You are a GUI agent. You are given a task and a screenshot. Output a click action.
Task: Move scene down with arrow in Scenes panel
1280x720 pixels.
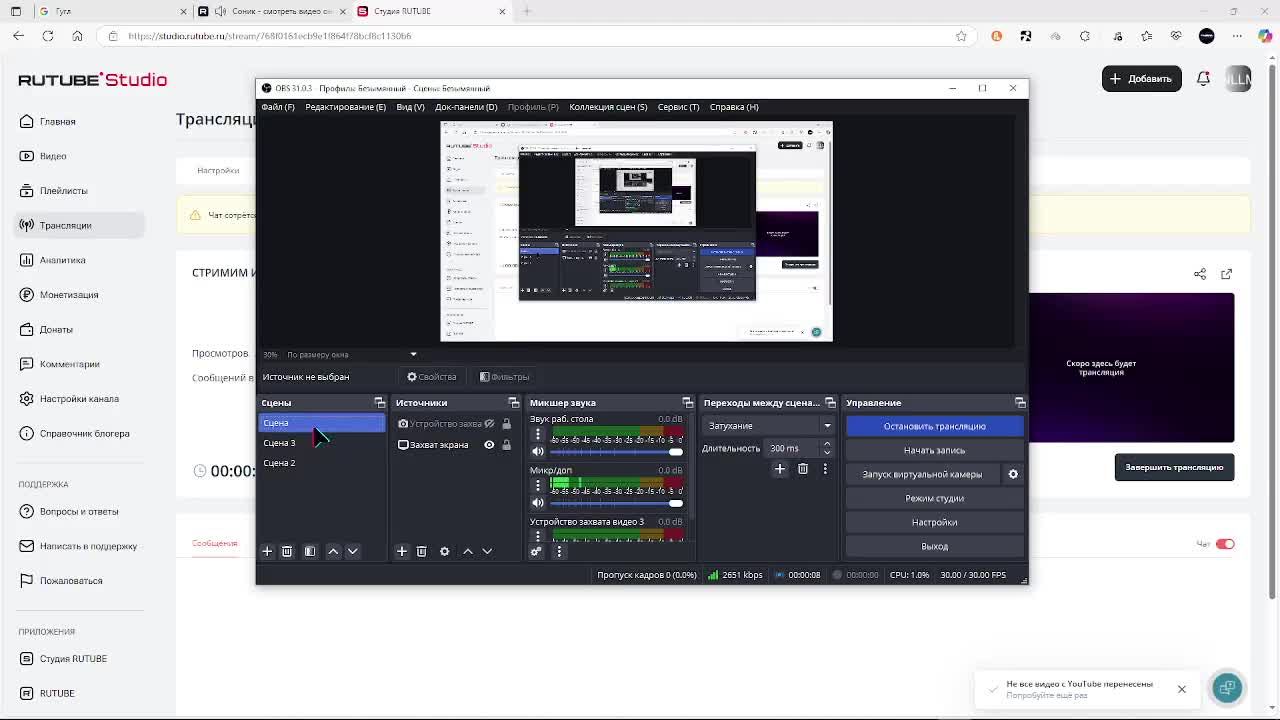[352, 551]
